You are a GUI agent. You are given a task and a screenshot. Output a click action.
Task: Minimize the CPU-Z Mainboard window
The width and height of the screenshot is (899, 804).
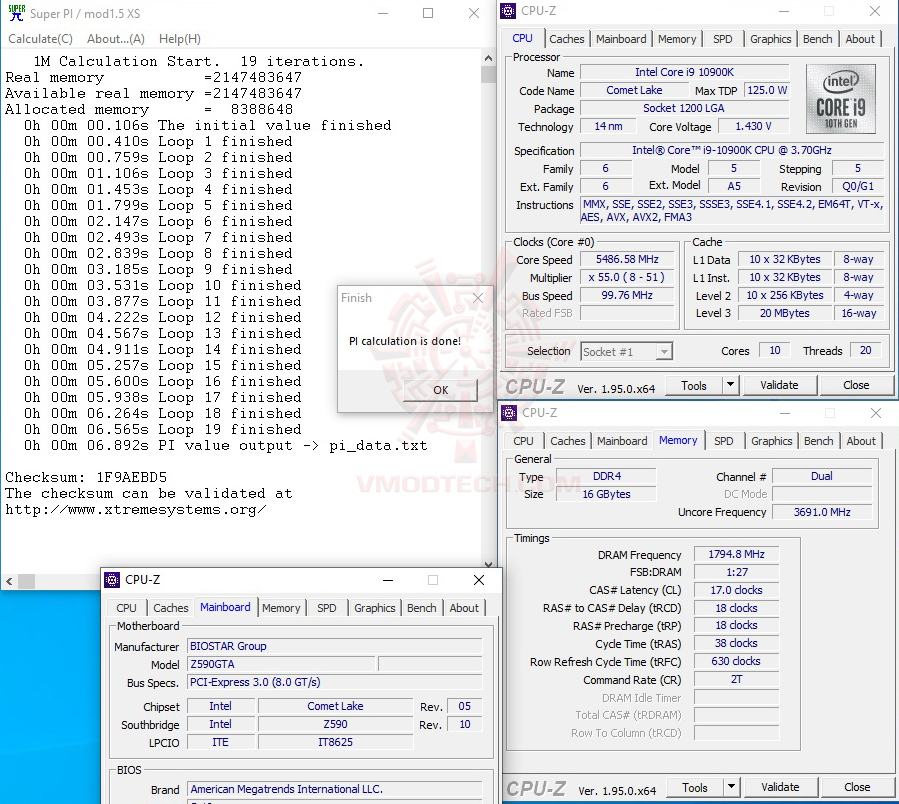click(388, 580)
